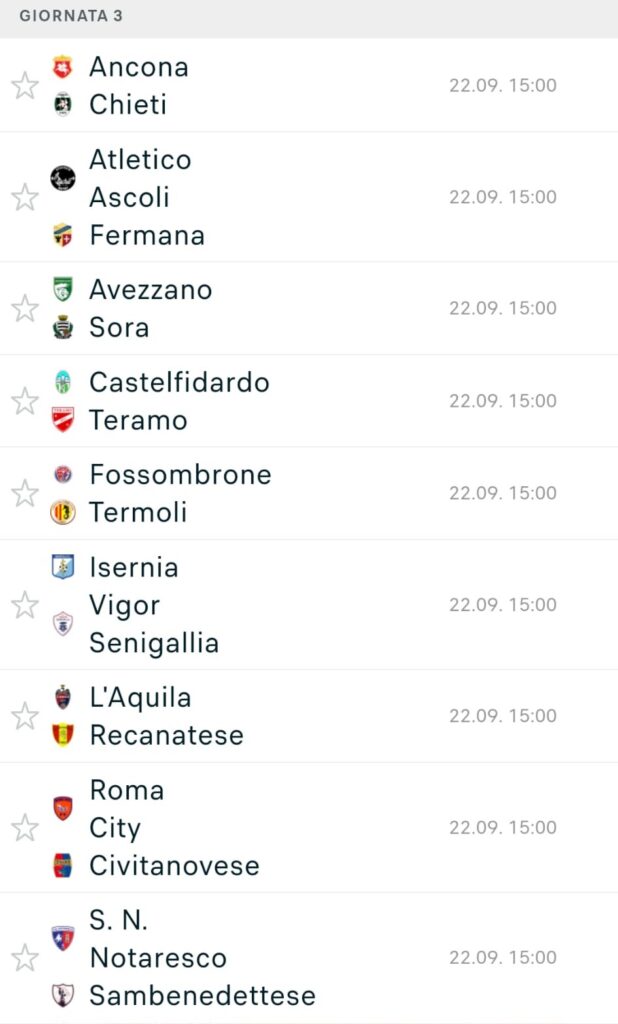Screen dimensions: 618x1024
Task: Click the Avezzano green crest icon
Action: pos(63,289)
